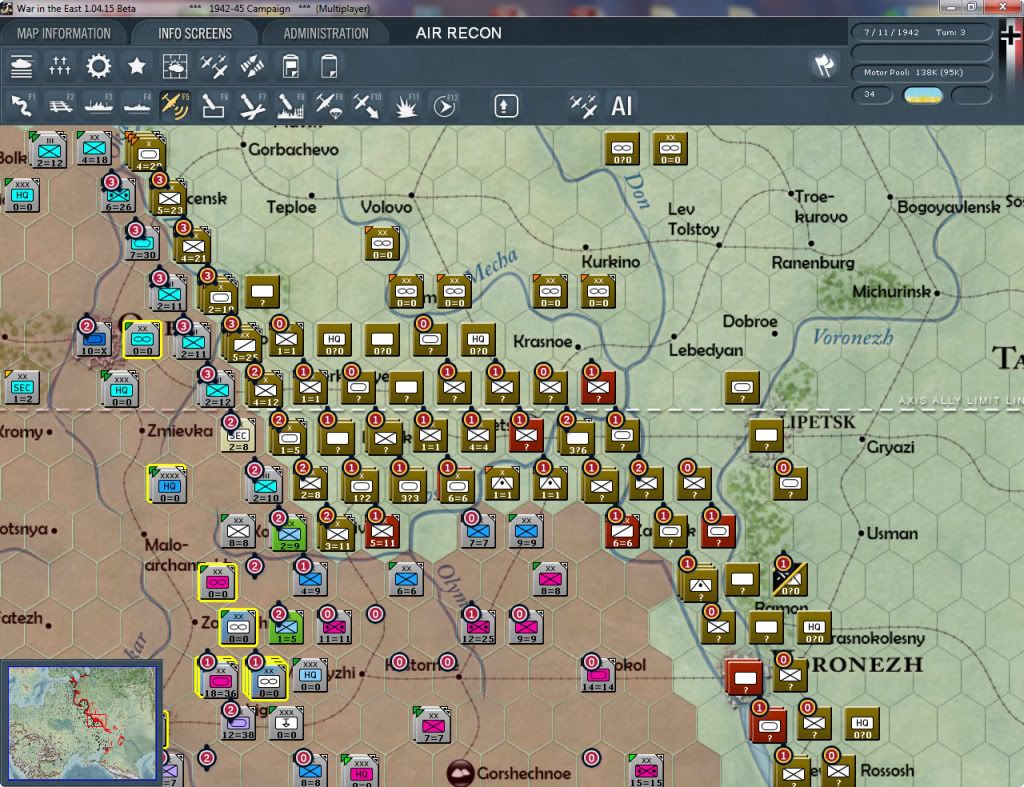This screenshot has height=787, width=1024.
Task: Click the Gorshechnoe town marker icon
Action: click(460, 773)
